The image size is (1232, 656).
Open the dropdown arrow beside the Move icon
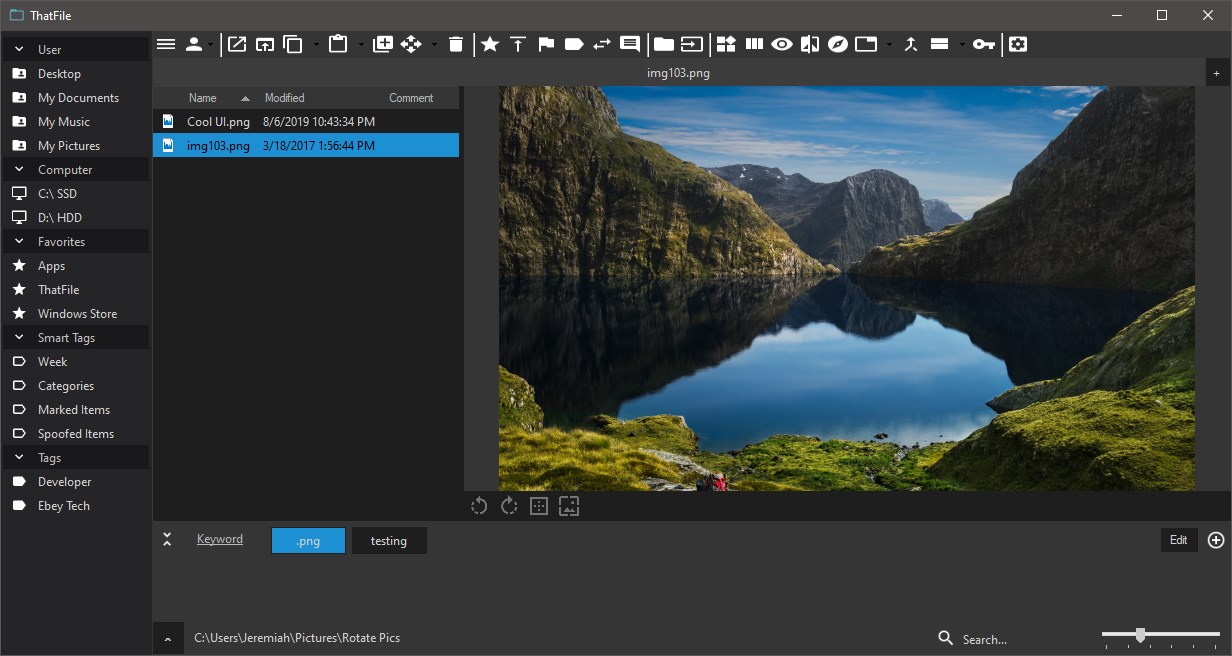pos(434,44)
